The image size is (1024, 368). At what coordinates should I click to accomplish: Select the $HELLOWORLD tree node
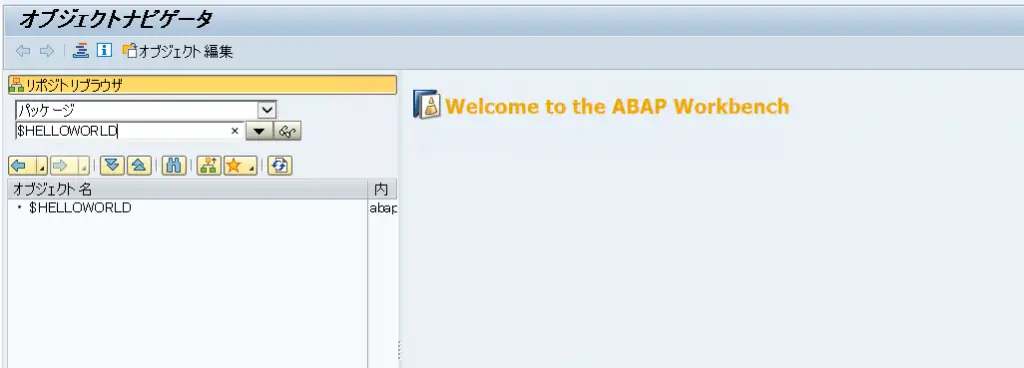pyautogui.click(x=80, y=208)
